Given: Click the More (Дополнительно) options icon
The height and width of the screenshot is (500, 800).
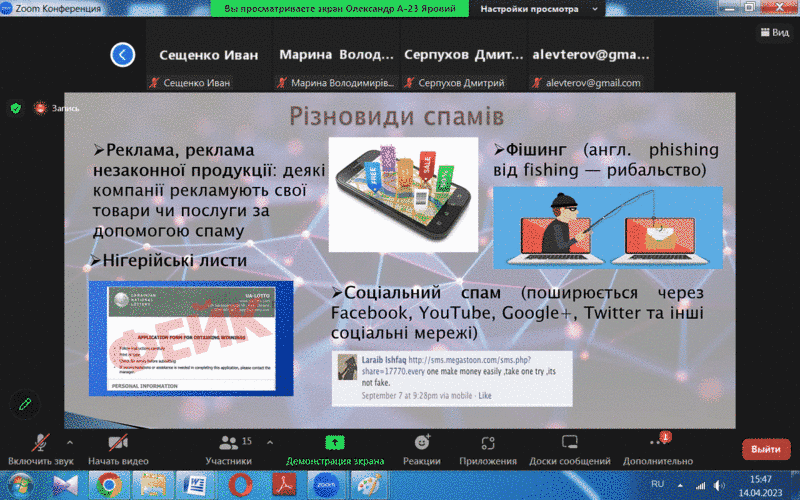Looking at the screenshot, I should [656, 448].
